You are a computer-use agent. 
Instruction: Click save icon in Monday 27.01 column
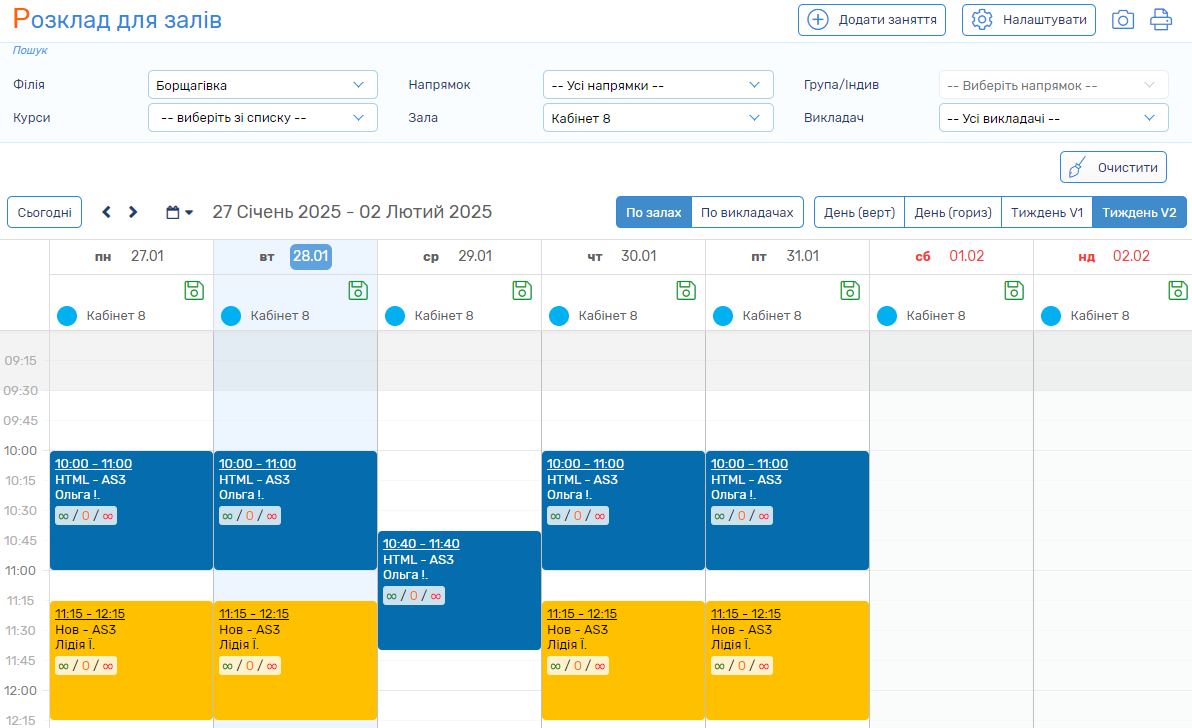point(194,290)
